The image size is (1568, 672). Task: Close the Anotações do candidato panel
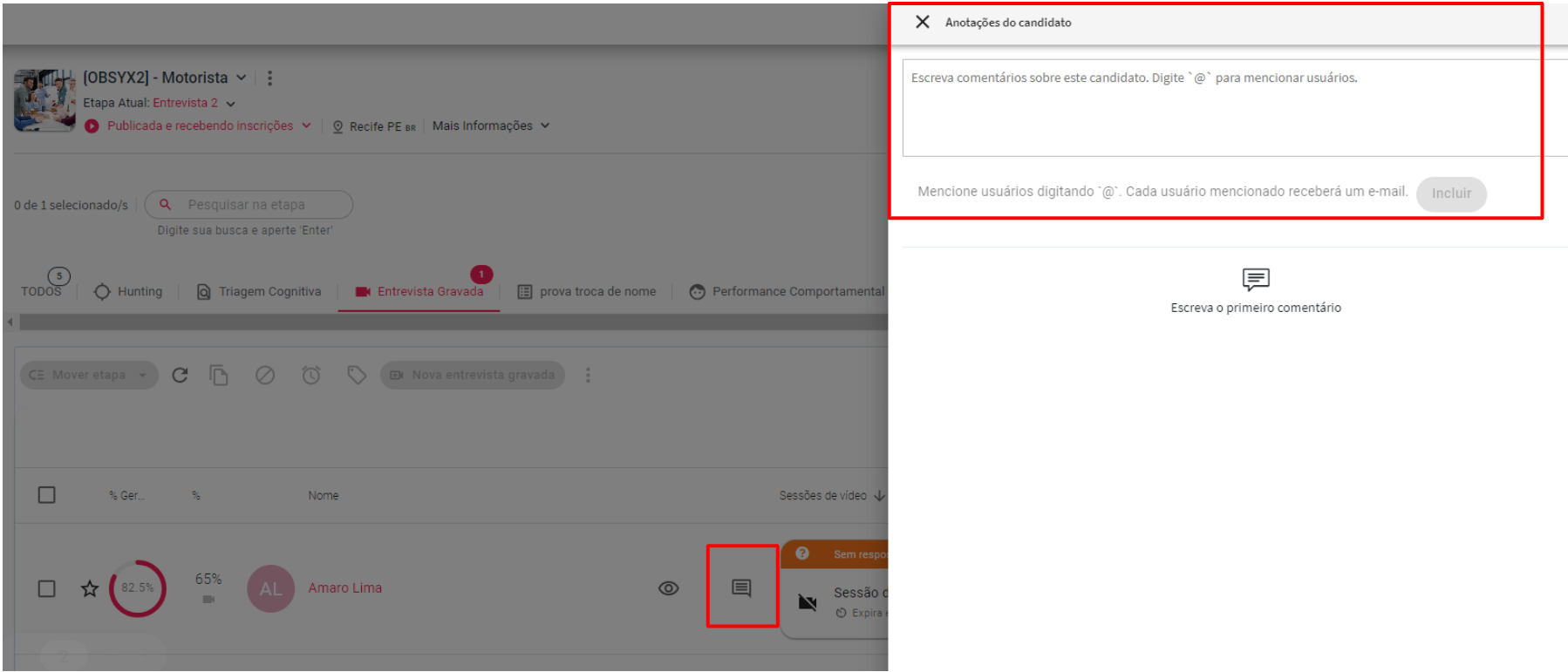tap(922, 22)
